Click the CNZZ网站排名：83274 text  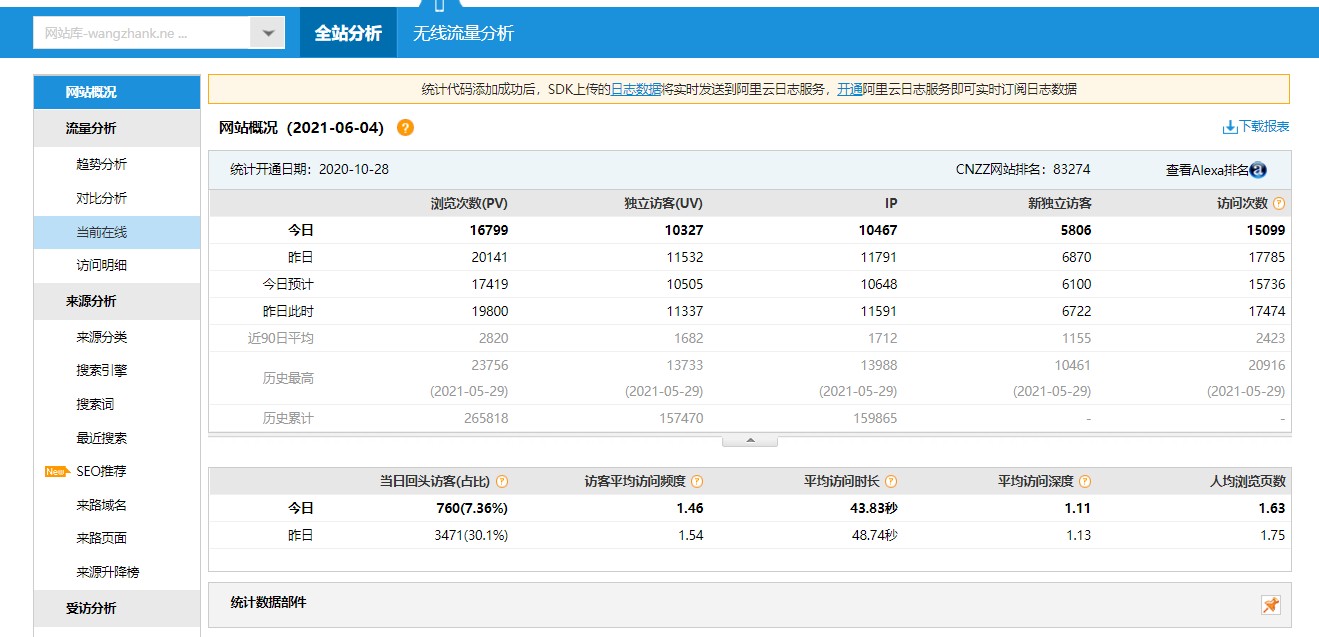[x=1023, y=169]
